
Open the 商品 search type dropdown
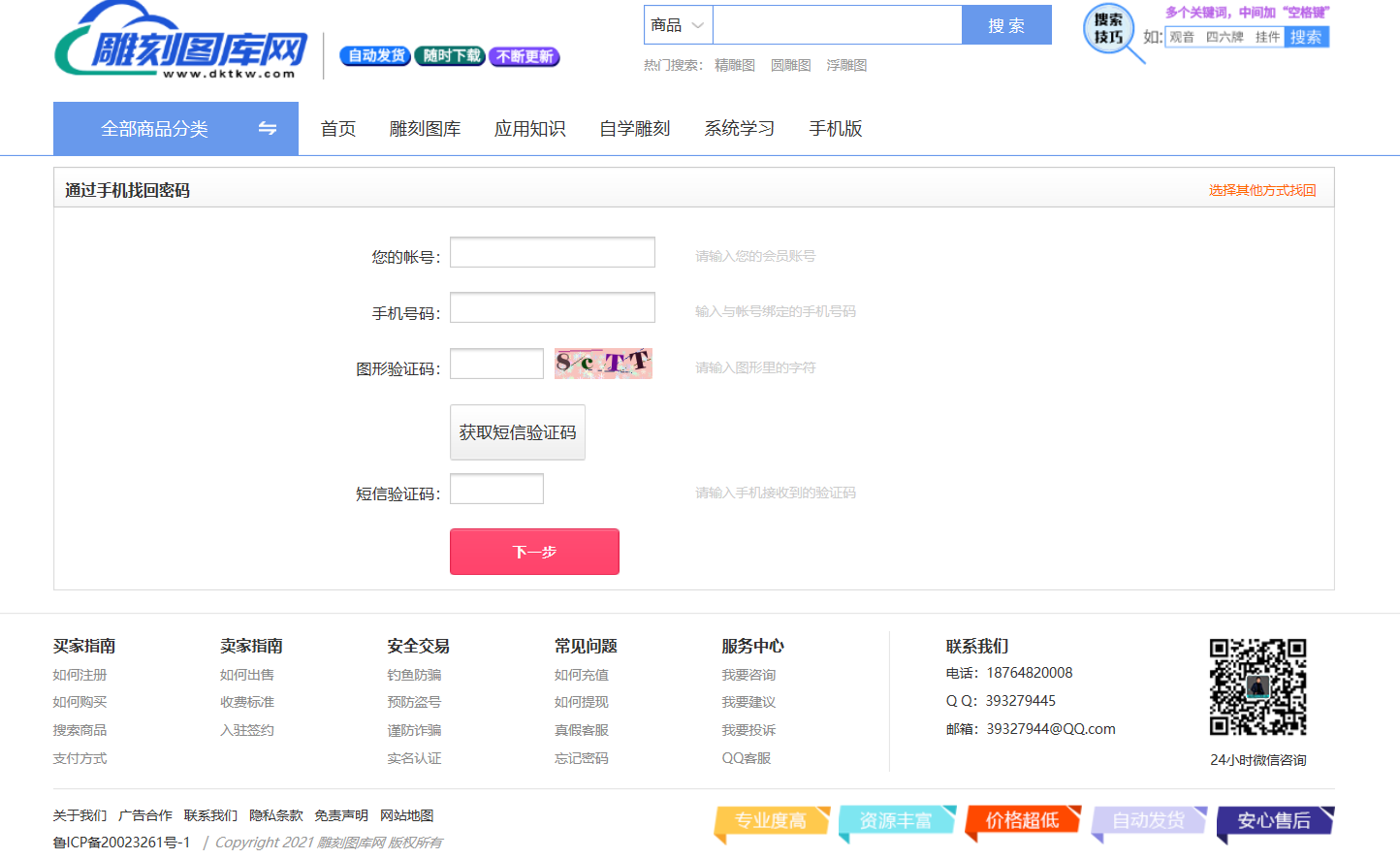[678, 24]
